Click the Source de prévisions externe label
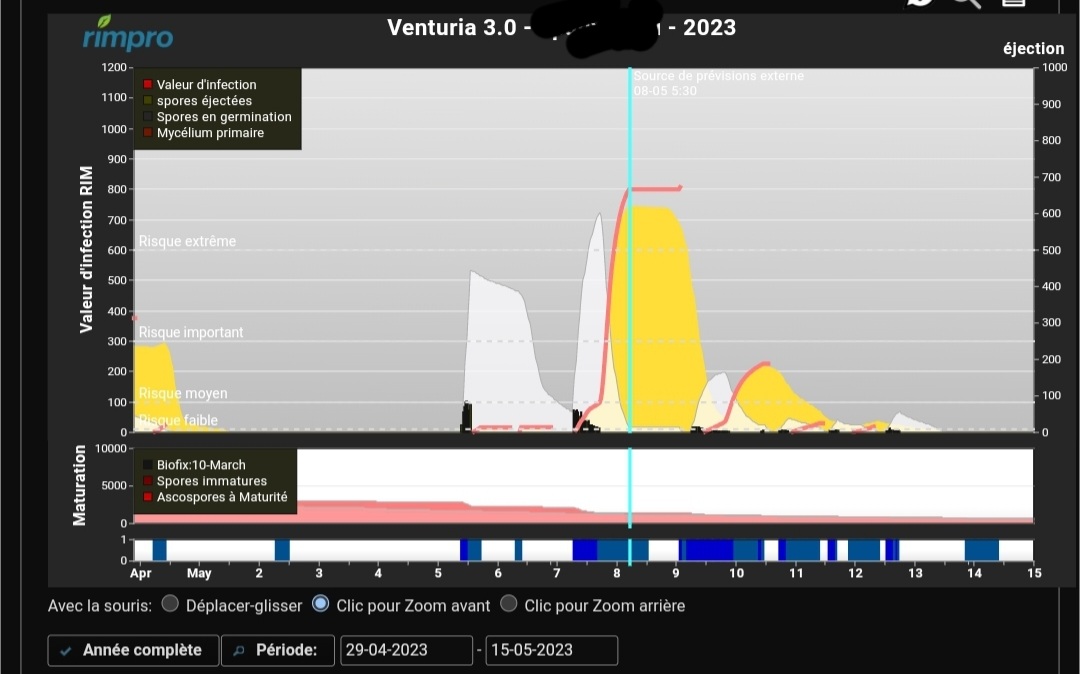This screenshot has height=674, width=1080. (718, 76)
